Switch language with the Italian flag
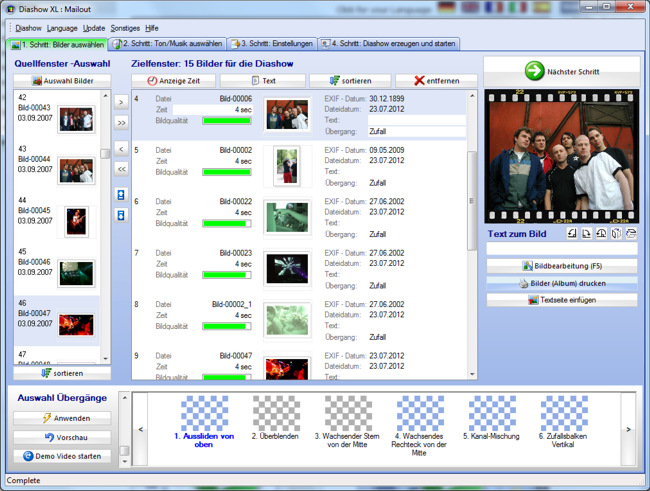Screen dimensions: 650x491 pos(518,7)
